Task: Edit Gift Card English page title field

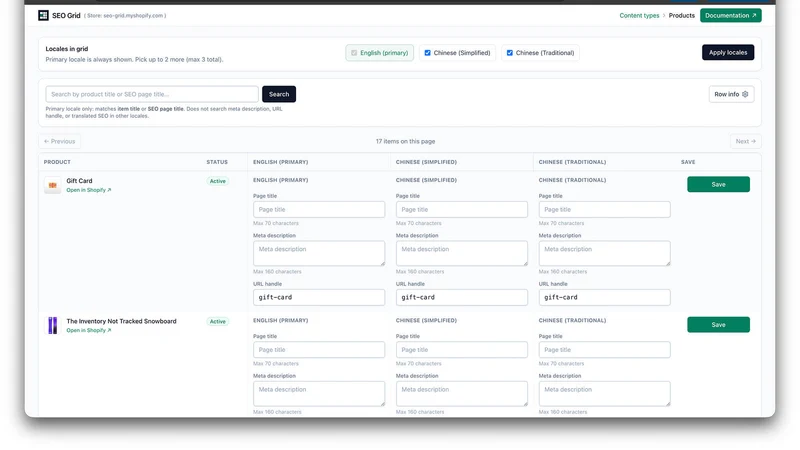Action: pyautogui.click(x=319, y=209)
